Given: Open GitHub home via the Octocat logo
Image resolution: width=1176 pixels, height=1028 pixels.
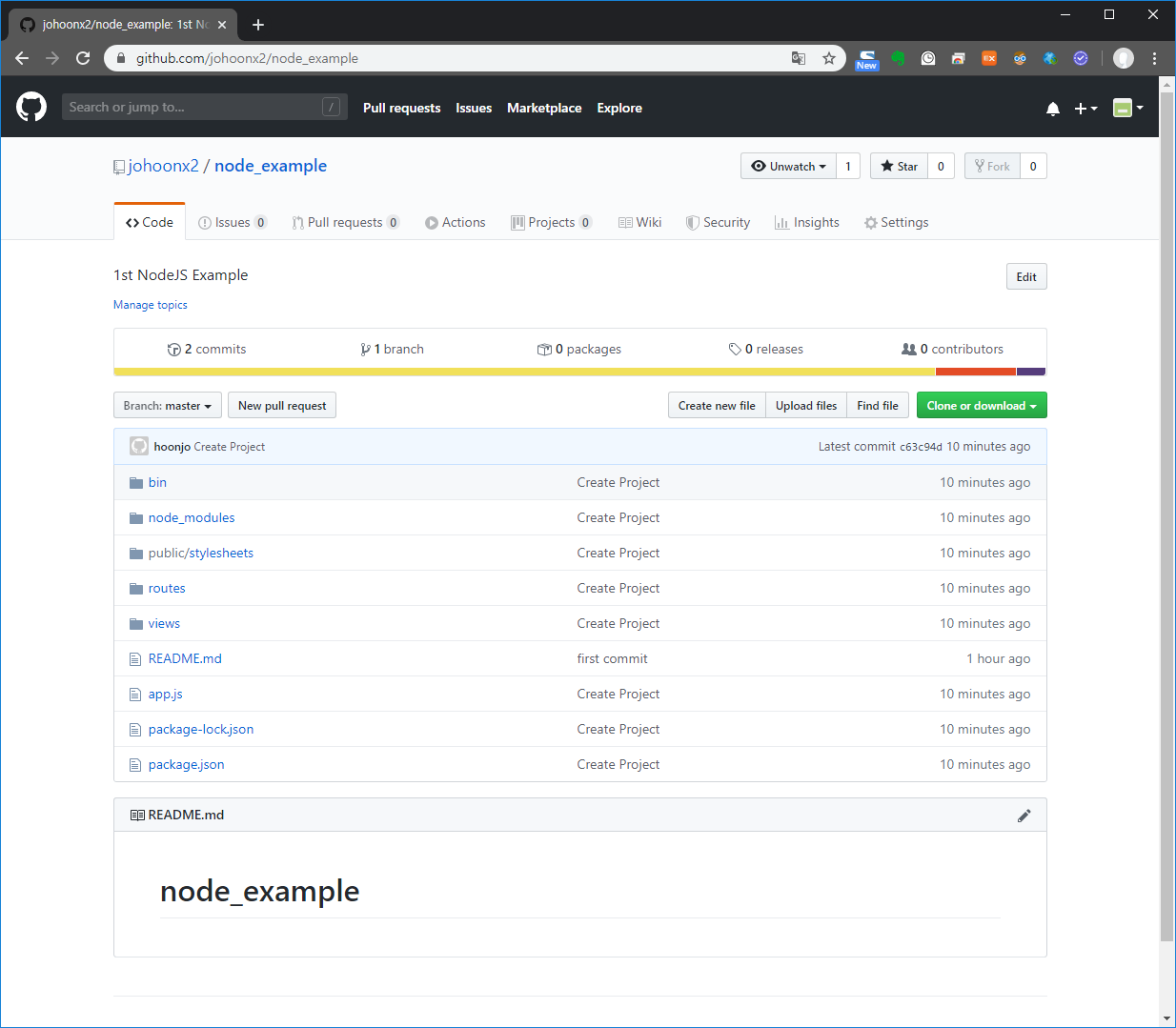Looking at the screenshot, I should click(x=30, y=107).
